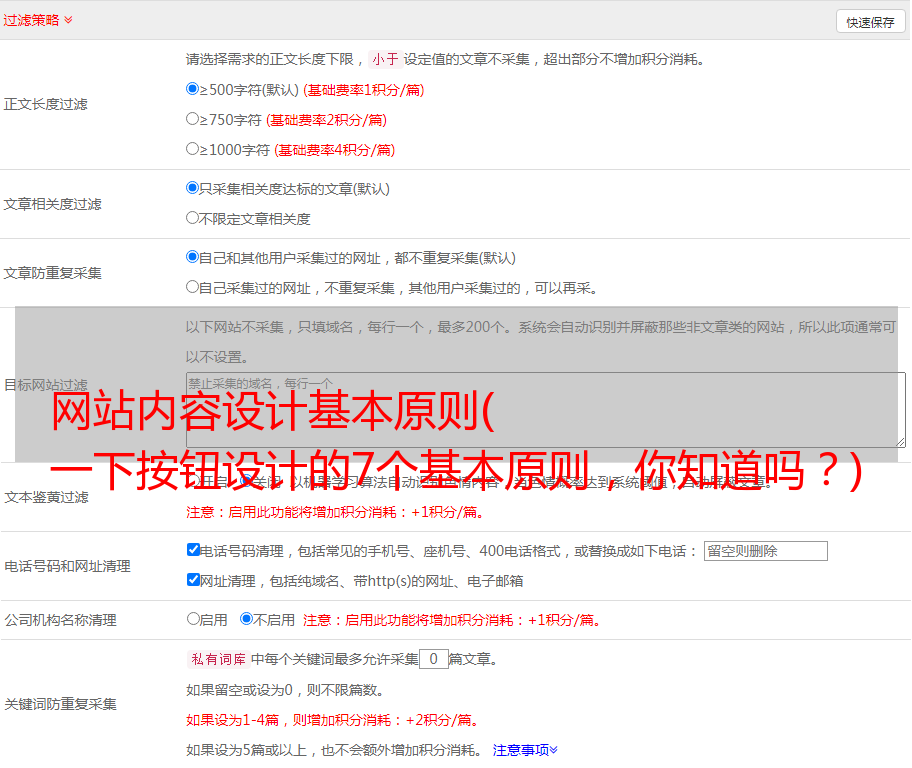Choose 自己采集过的网址，不重复采集 option
This screenshot has width=912, height=768.
(x=193, y=287)
